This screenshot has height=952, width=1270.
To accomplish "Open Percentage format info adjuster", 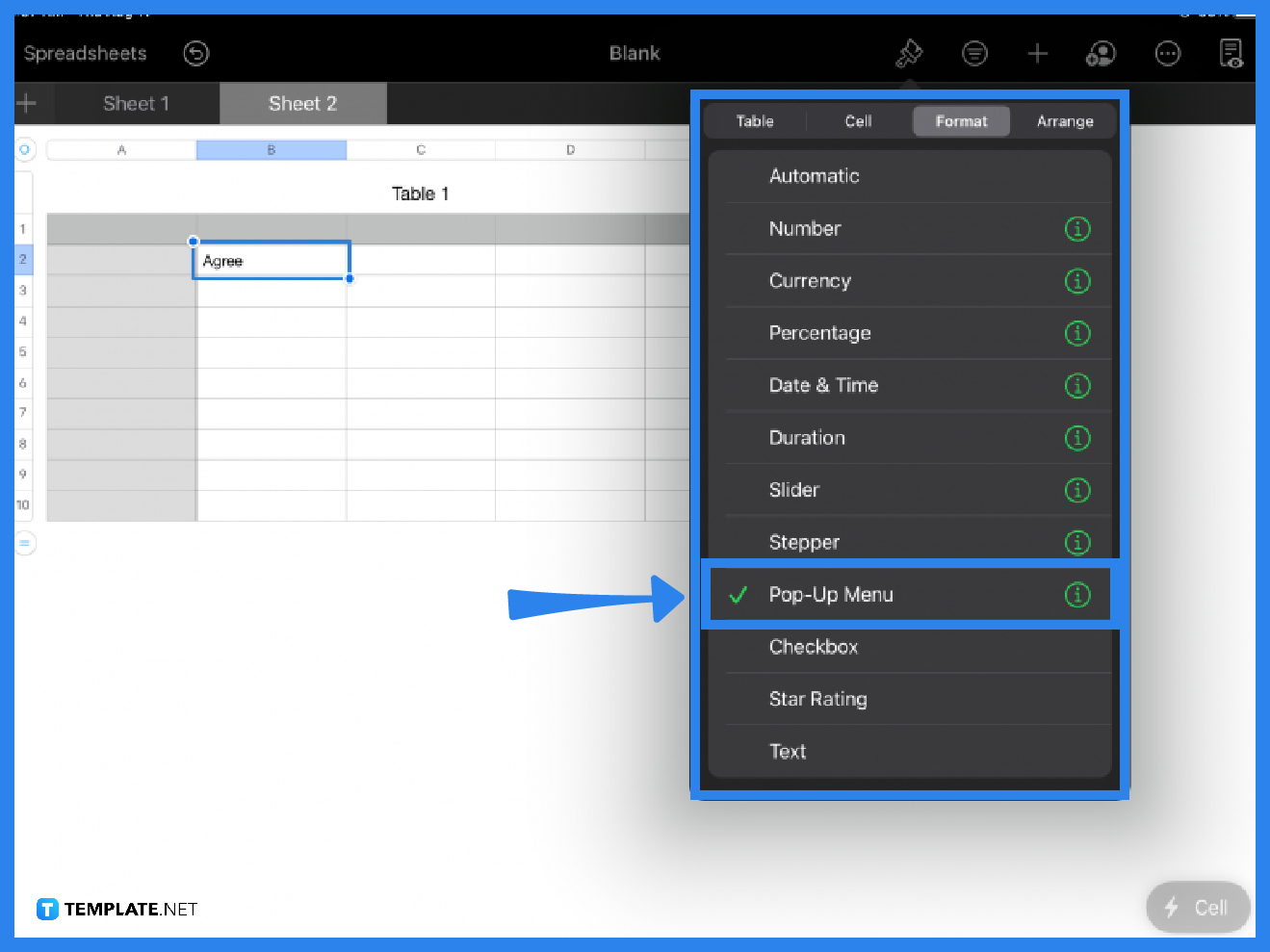I will [1077, 333].
